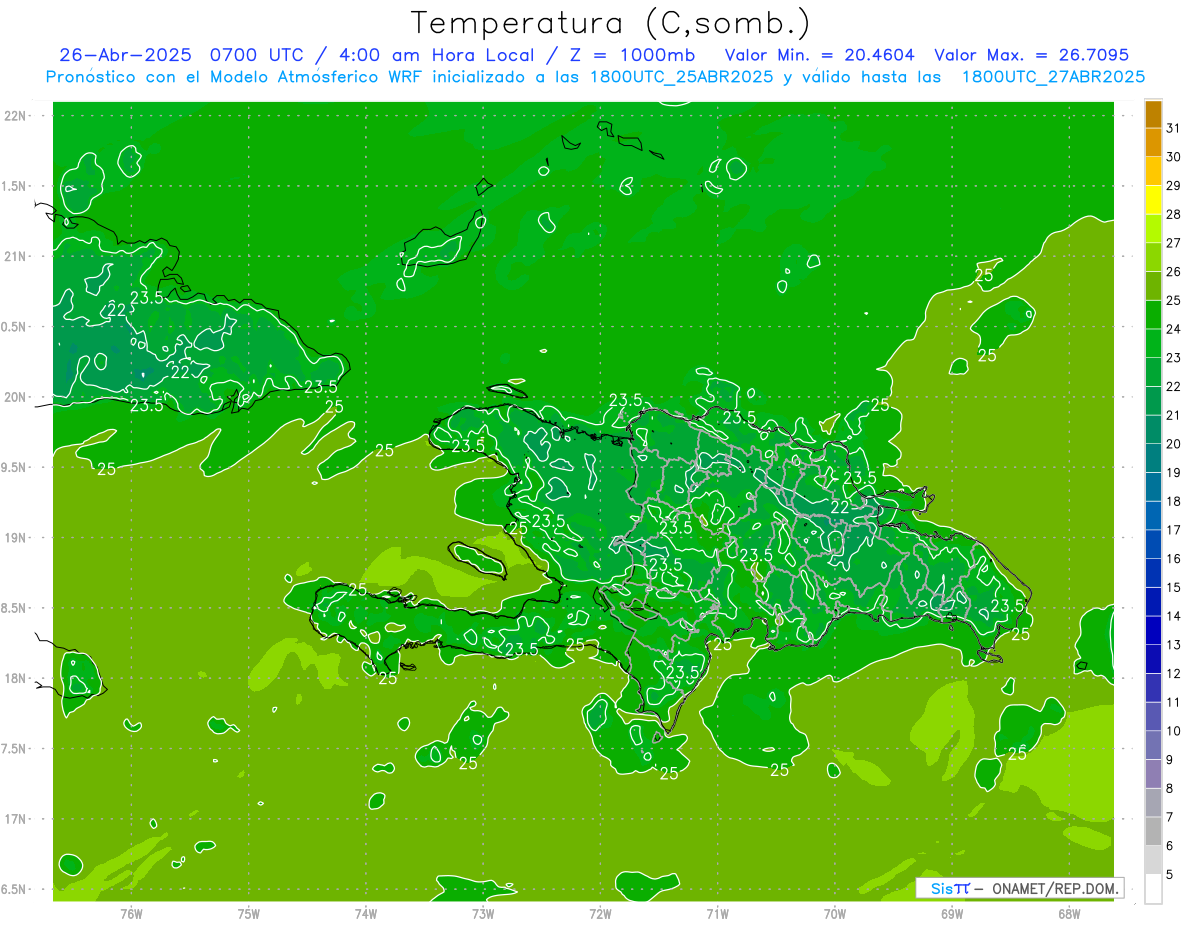Click the colorbar label "31"
The image size is (1200, 927).
click(x=1173, y=128)
